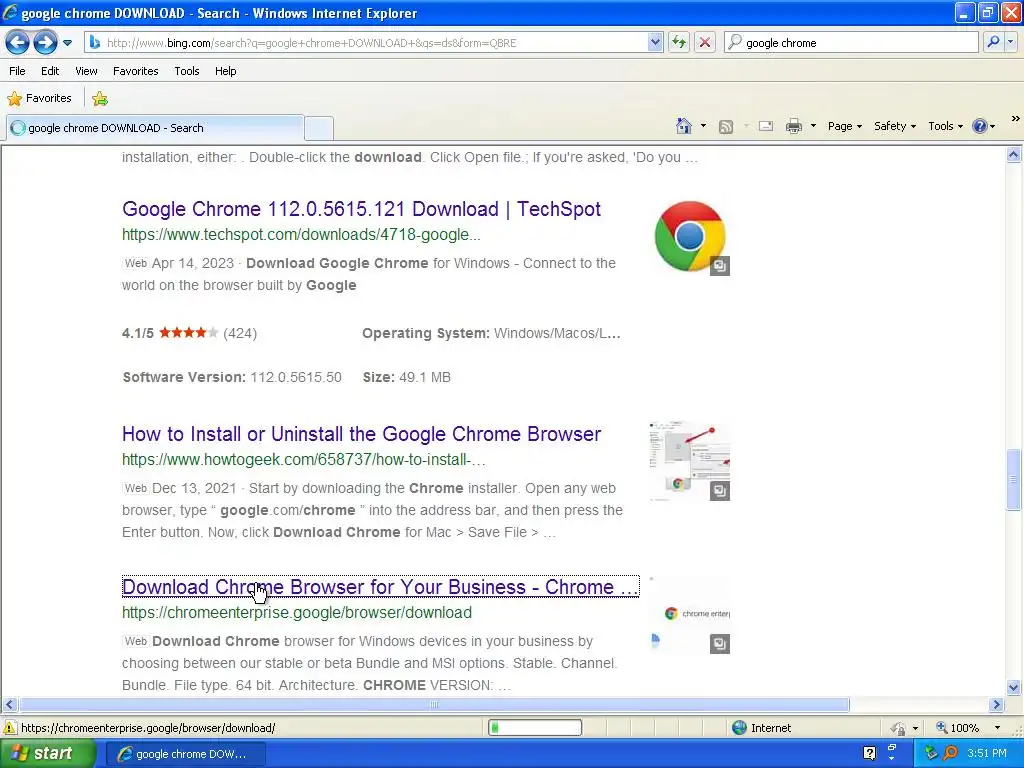Viewport: 1024px width, 768px height.
Task: Open the Edit menu
Action: 50,71
